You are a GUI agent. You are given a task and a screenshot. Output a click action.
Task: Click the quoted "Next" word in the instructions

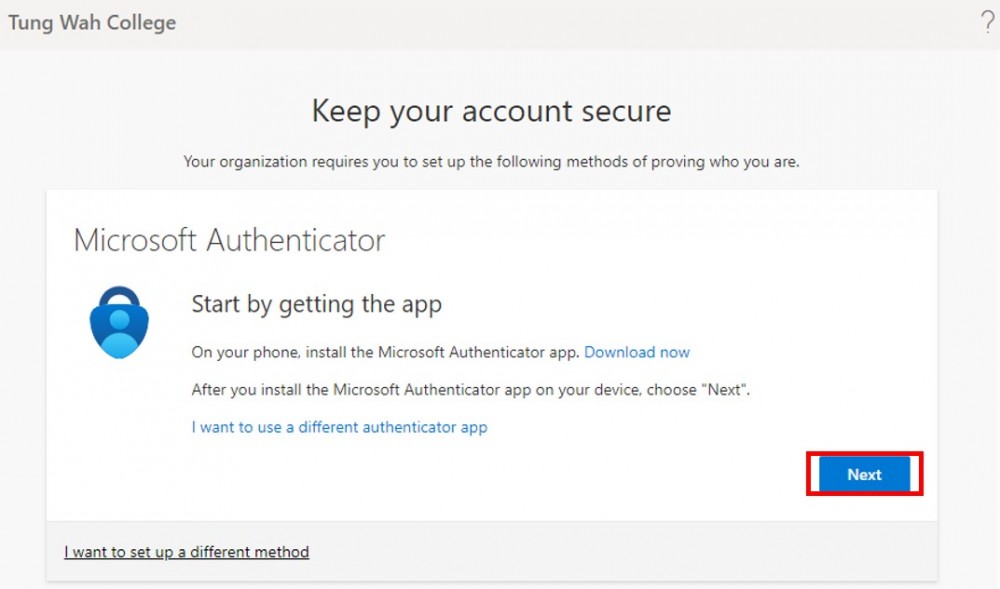[724, 389]
